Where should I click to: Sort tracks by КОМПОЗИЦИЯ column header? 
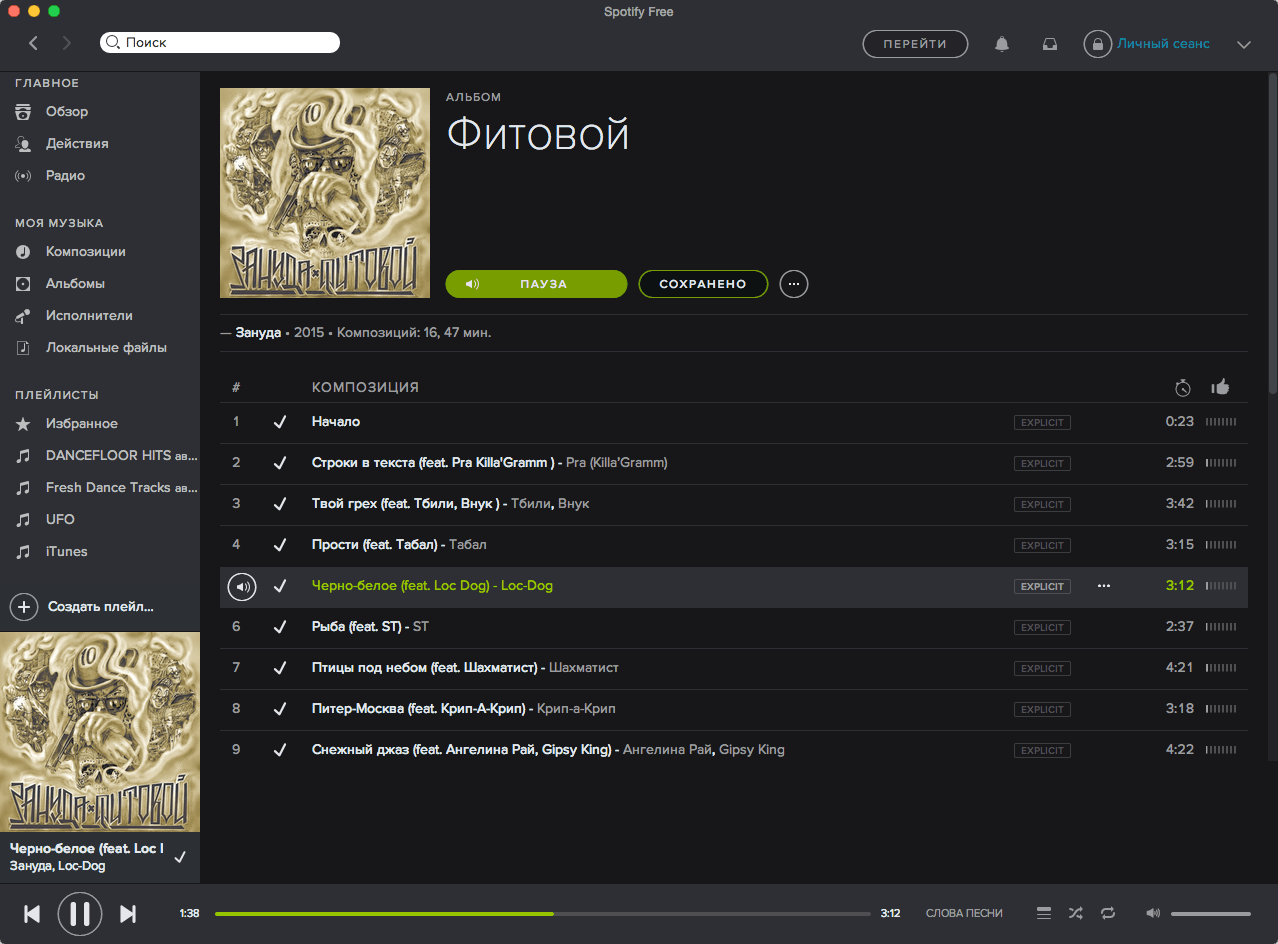(365, 387)
